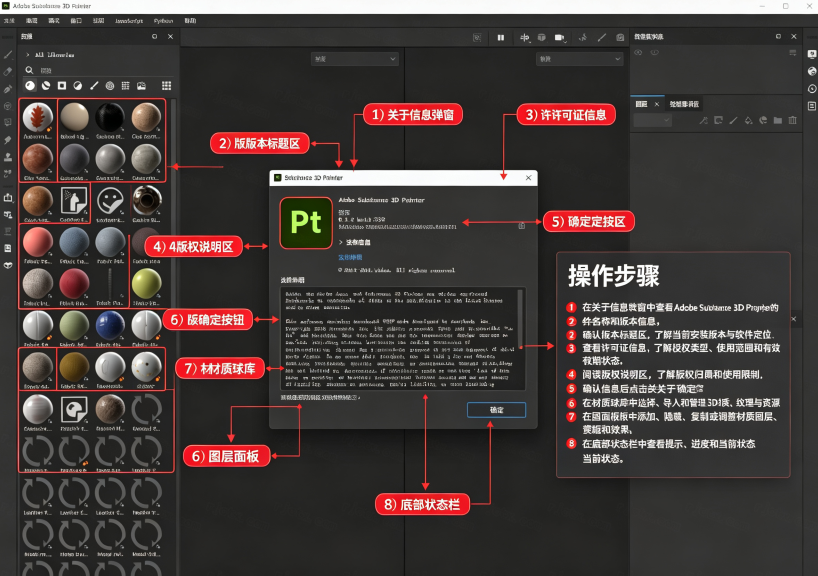The image size is (818, 576).
Task: Expand the disclosure arrow in About dialog
Action: [341, 243]
